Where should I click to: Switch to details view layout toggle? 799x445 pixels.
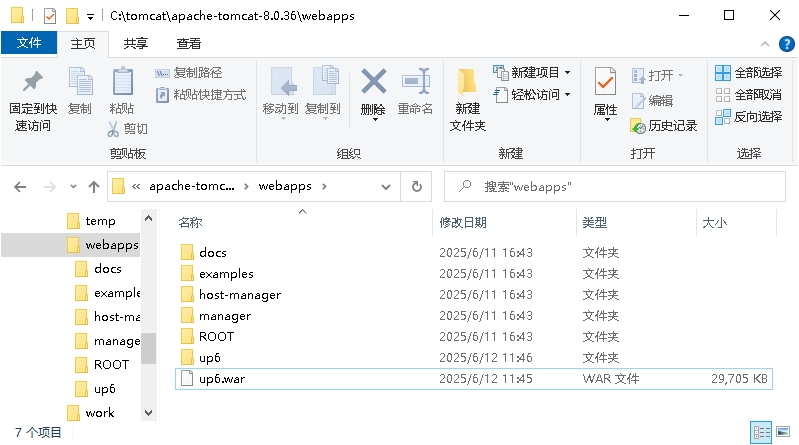click(x=761, y=433)
